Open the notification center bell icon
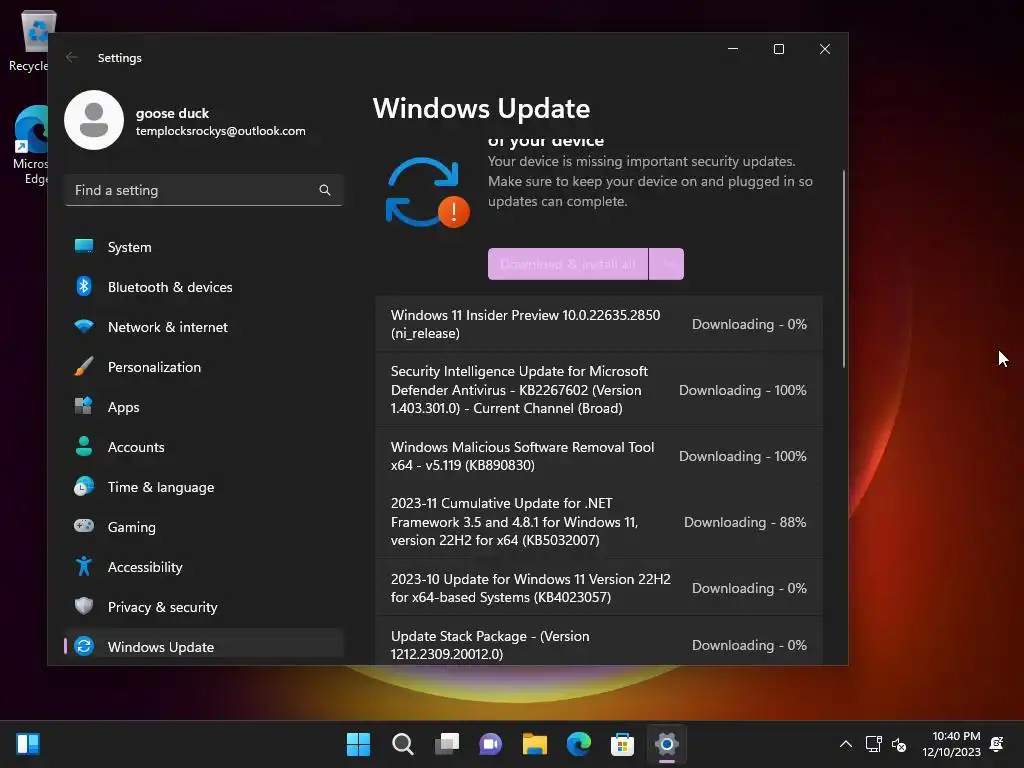Viewport: 1024px width, 768px height. tap(997, 744)
